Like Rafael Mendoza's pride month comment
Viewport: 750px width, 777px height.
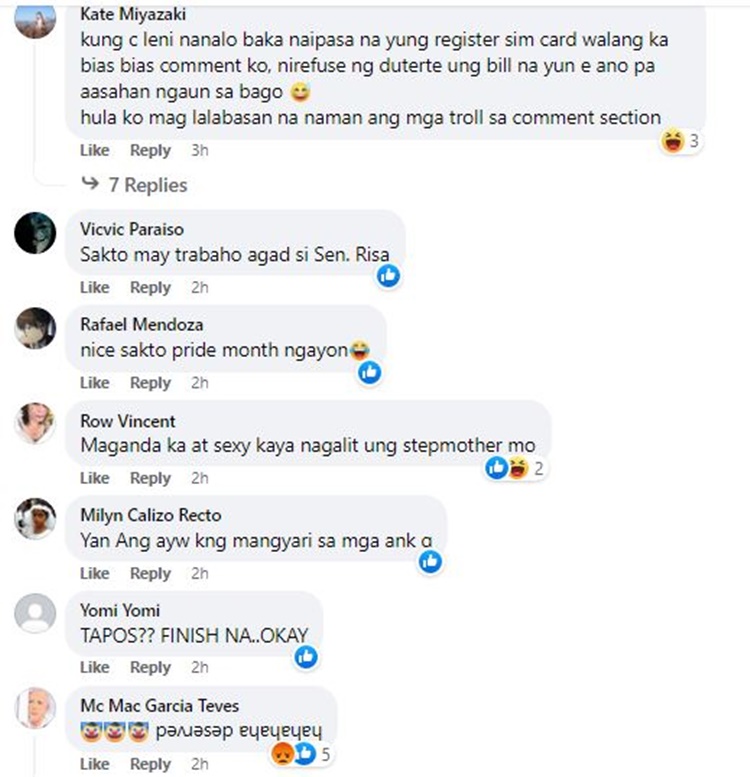click(95, 383)
